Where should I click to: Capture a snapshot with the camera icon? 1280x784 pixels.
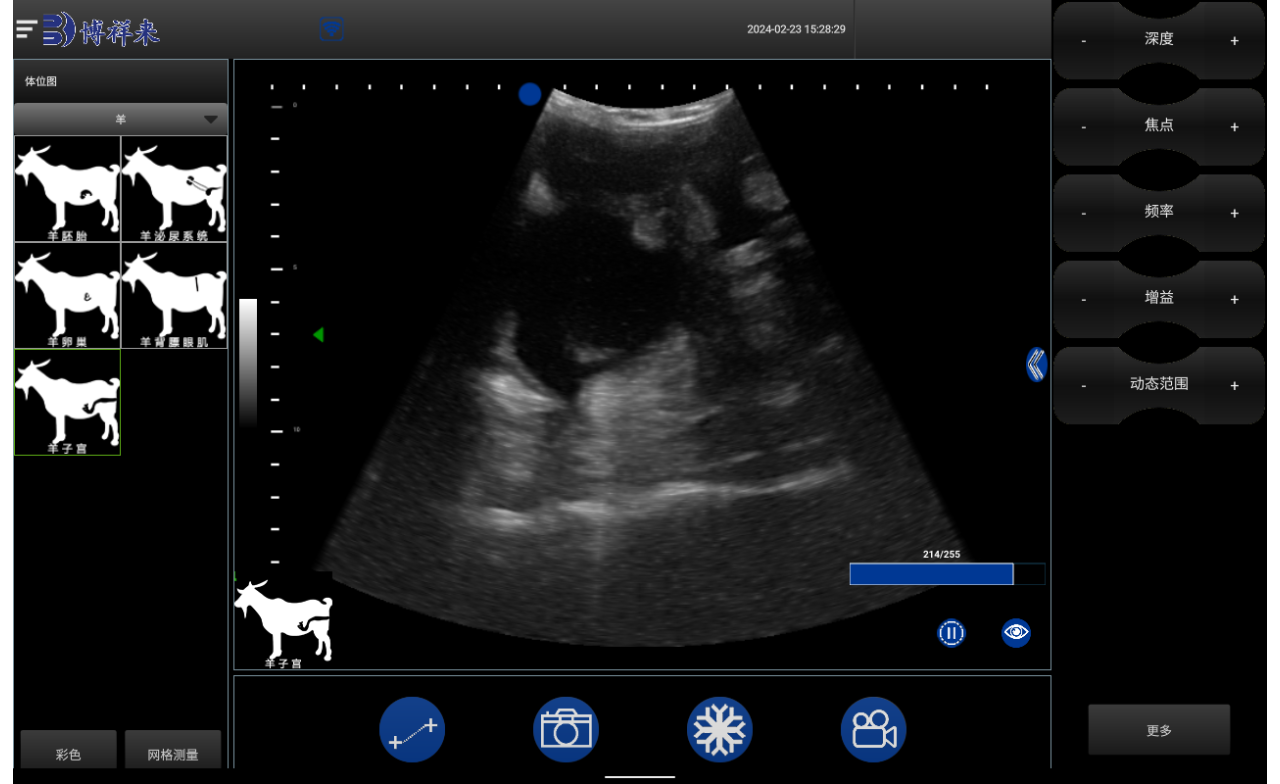(x=566, y=730)
